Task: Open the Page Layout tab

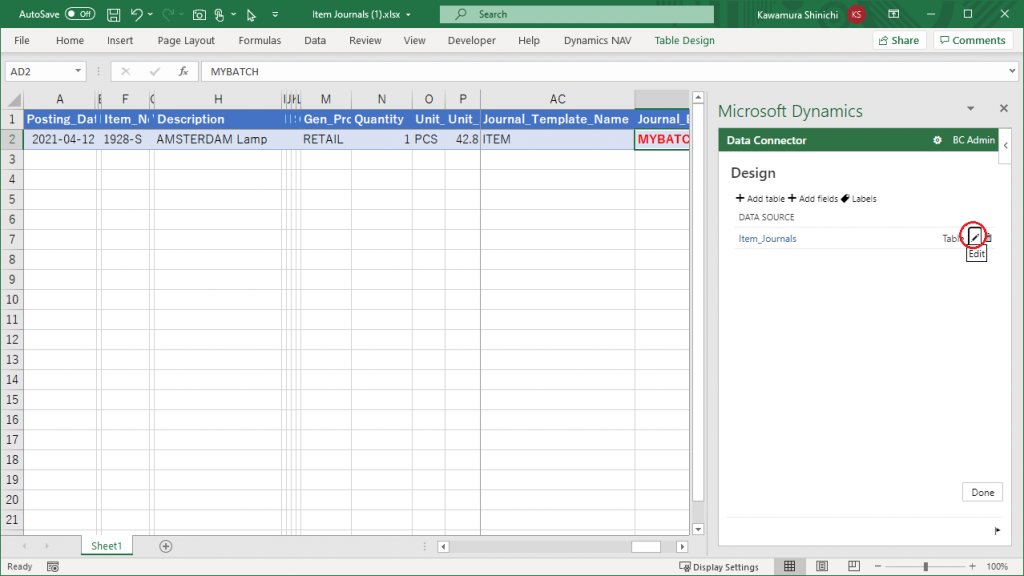Action: 186,40
